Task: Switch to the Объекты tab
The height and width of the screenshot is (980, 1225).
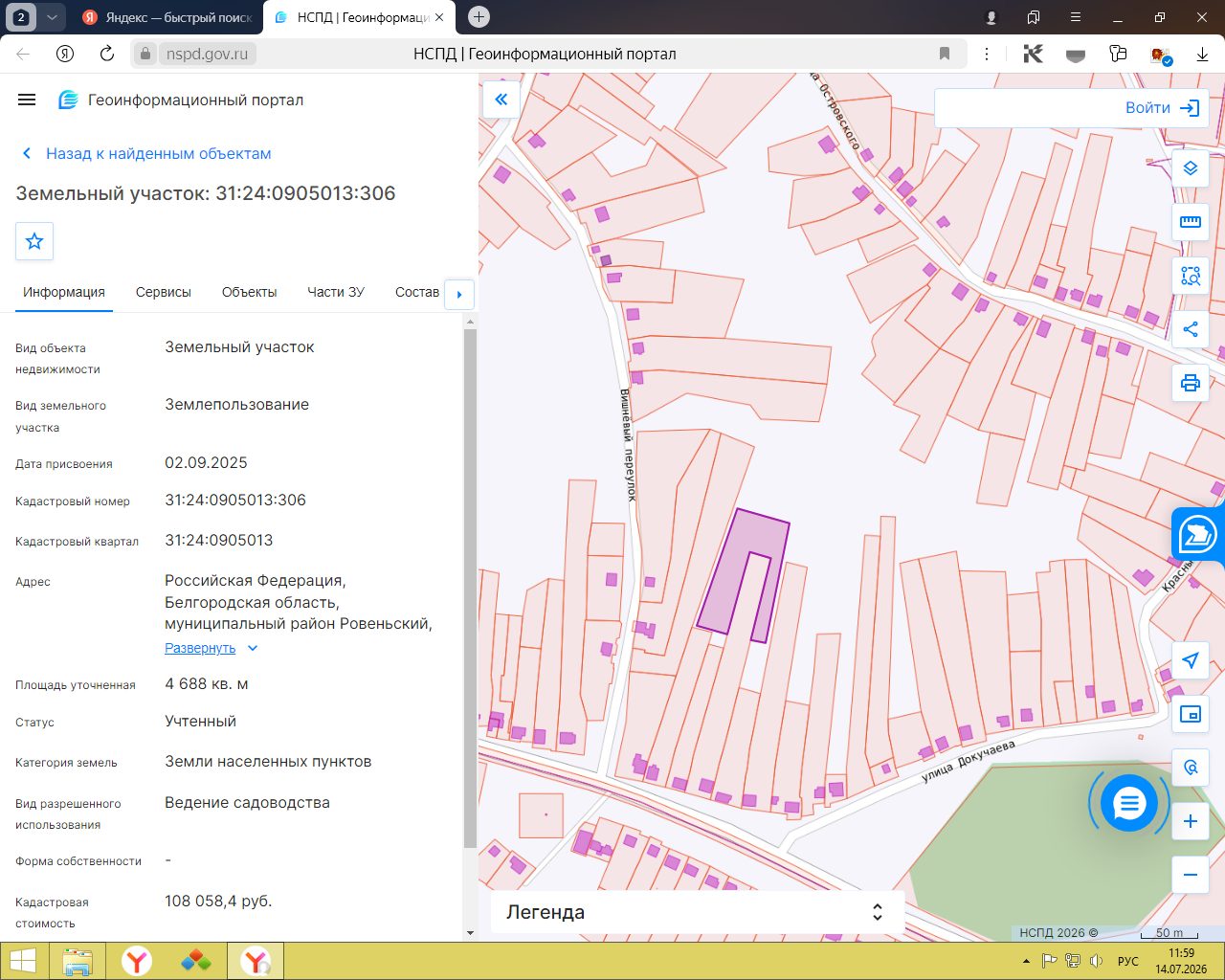Action: 249,292
